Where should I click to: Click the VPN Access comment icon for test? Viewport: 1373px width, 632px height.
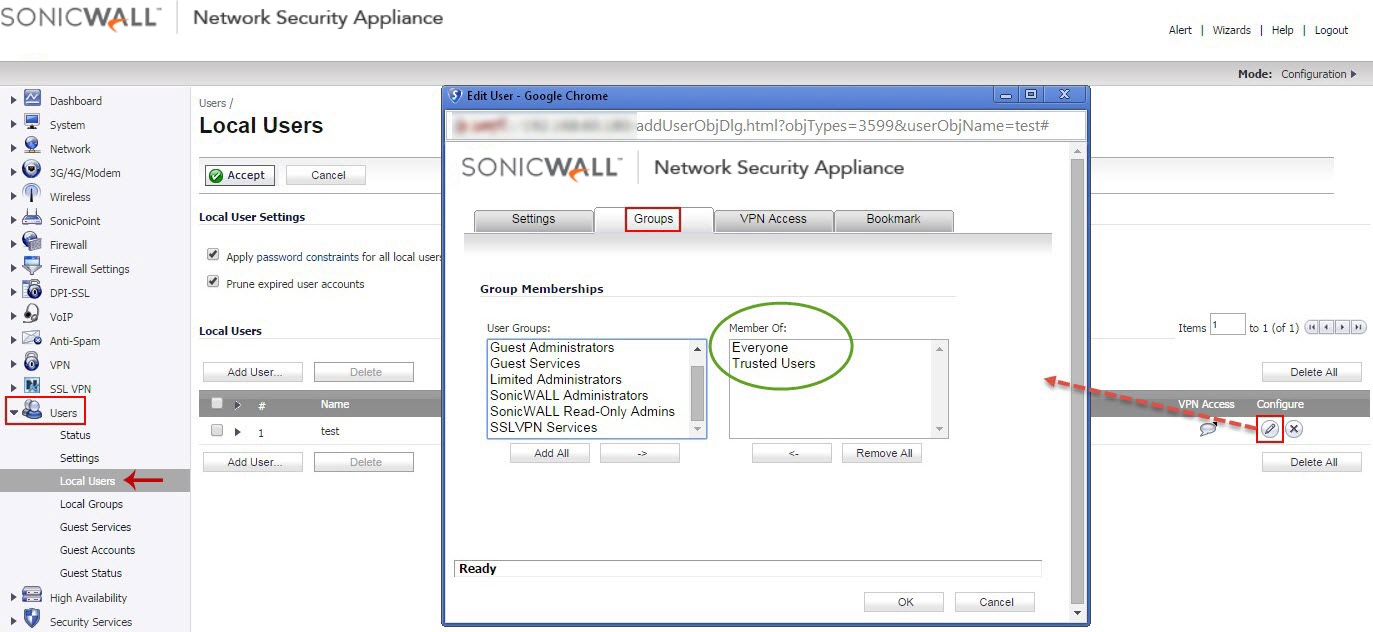pyautogui.click(x=1208, y=429)
